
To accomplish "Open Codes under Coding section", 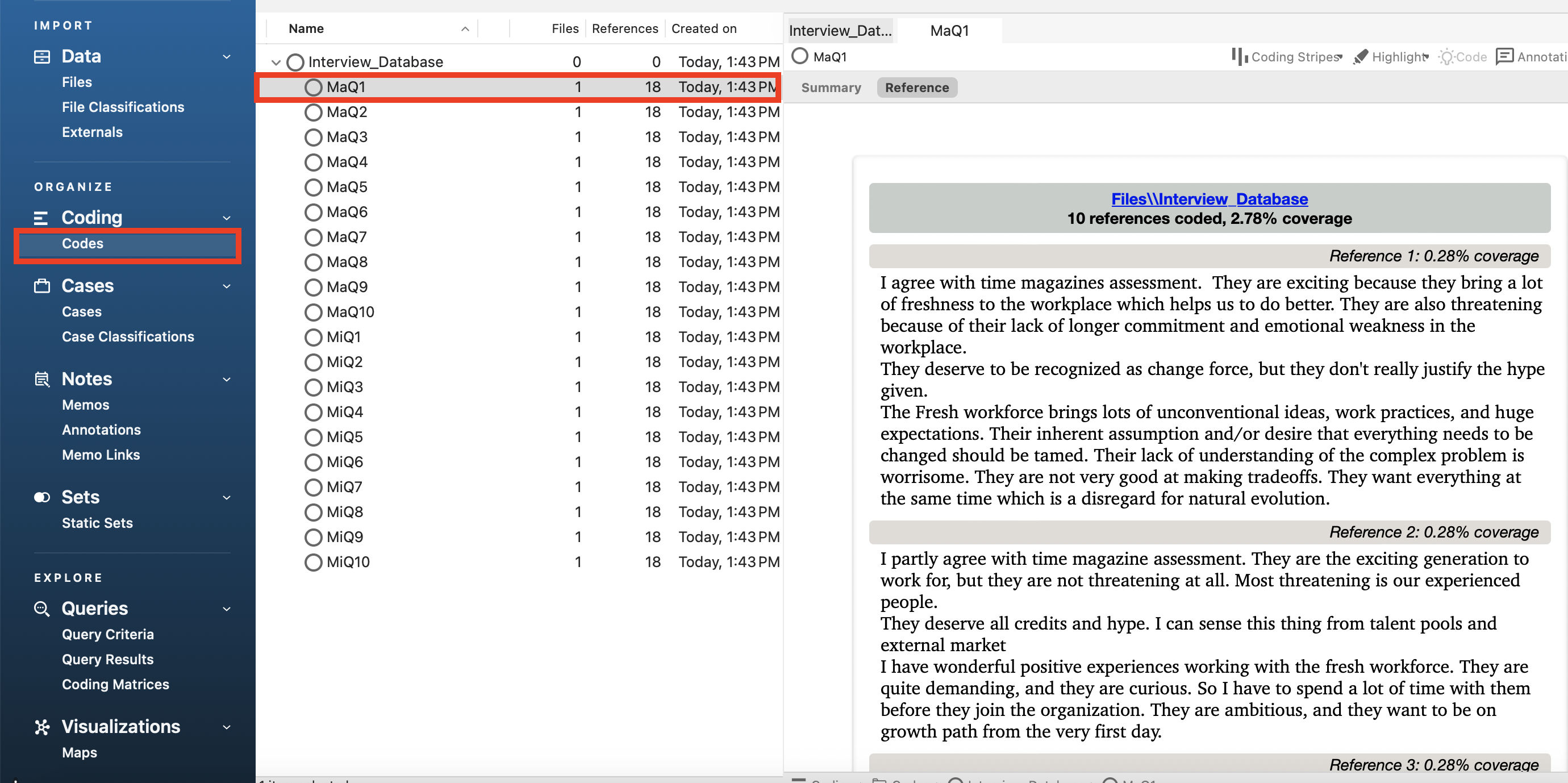I will (83, 243).
